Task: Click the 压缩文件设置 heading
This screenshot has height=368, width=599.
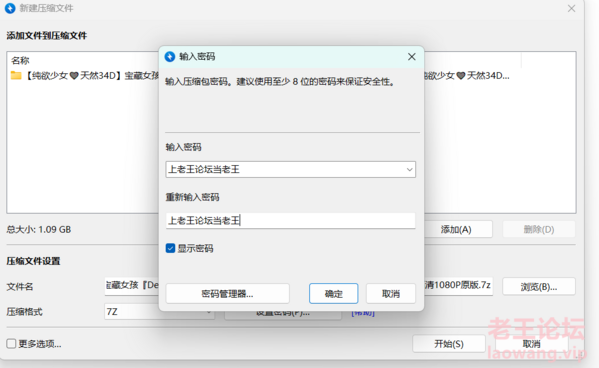Action: (x=33, y=261)
